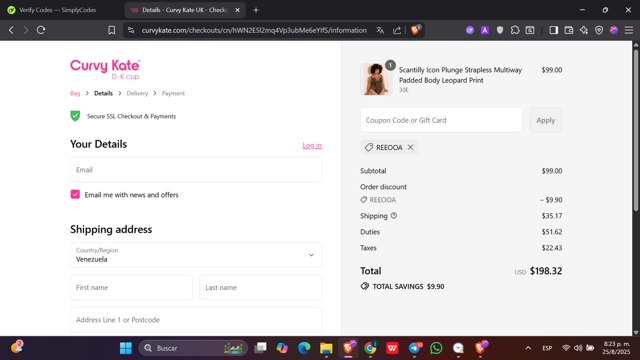This screenshot has height=360, width=640.
Task: Click the Last name field
Action: 260,287
